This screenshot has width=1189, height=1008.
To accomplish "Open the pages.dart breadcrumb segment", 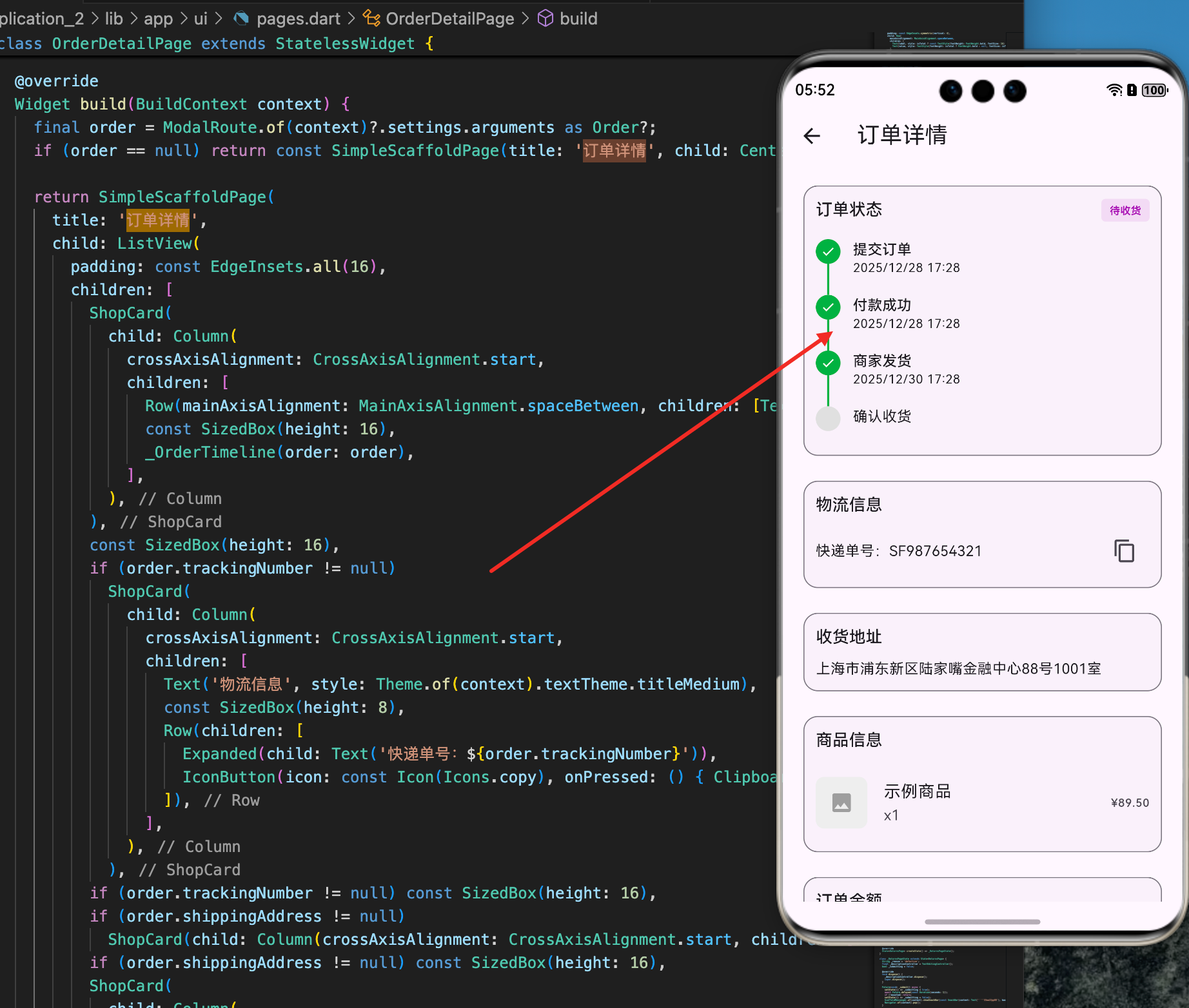I will [299, 19].
